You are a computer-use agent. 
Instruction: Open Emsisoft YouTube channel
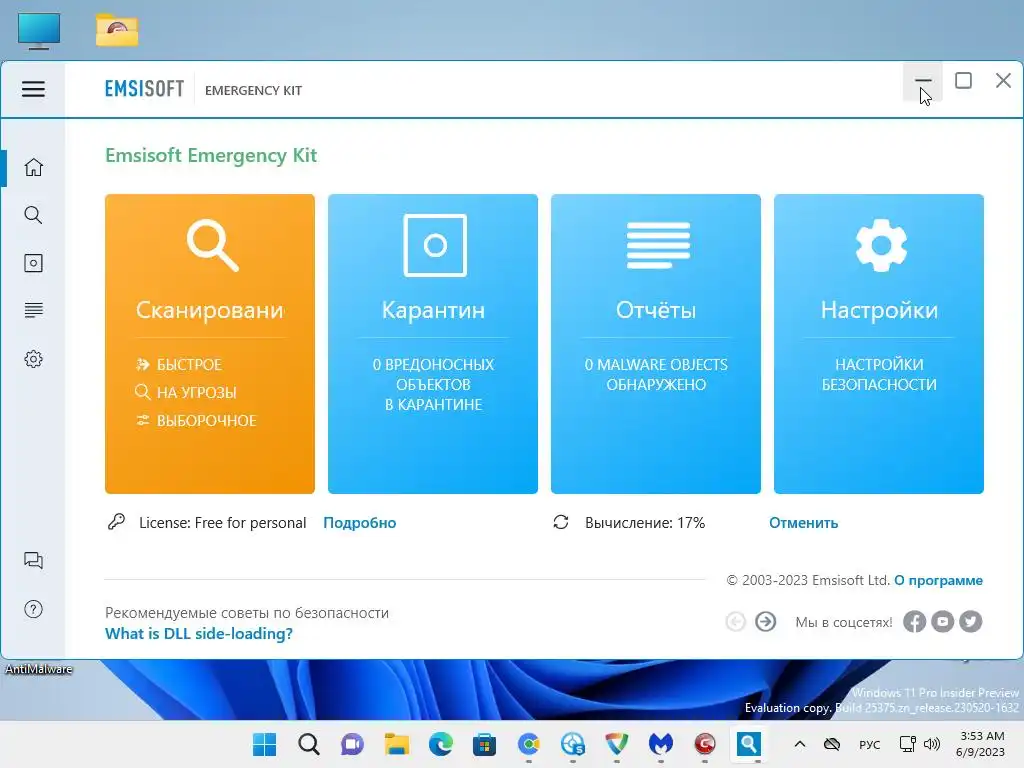(942, 622)
